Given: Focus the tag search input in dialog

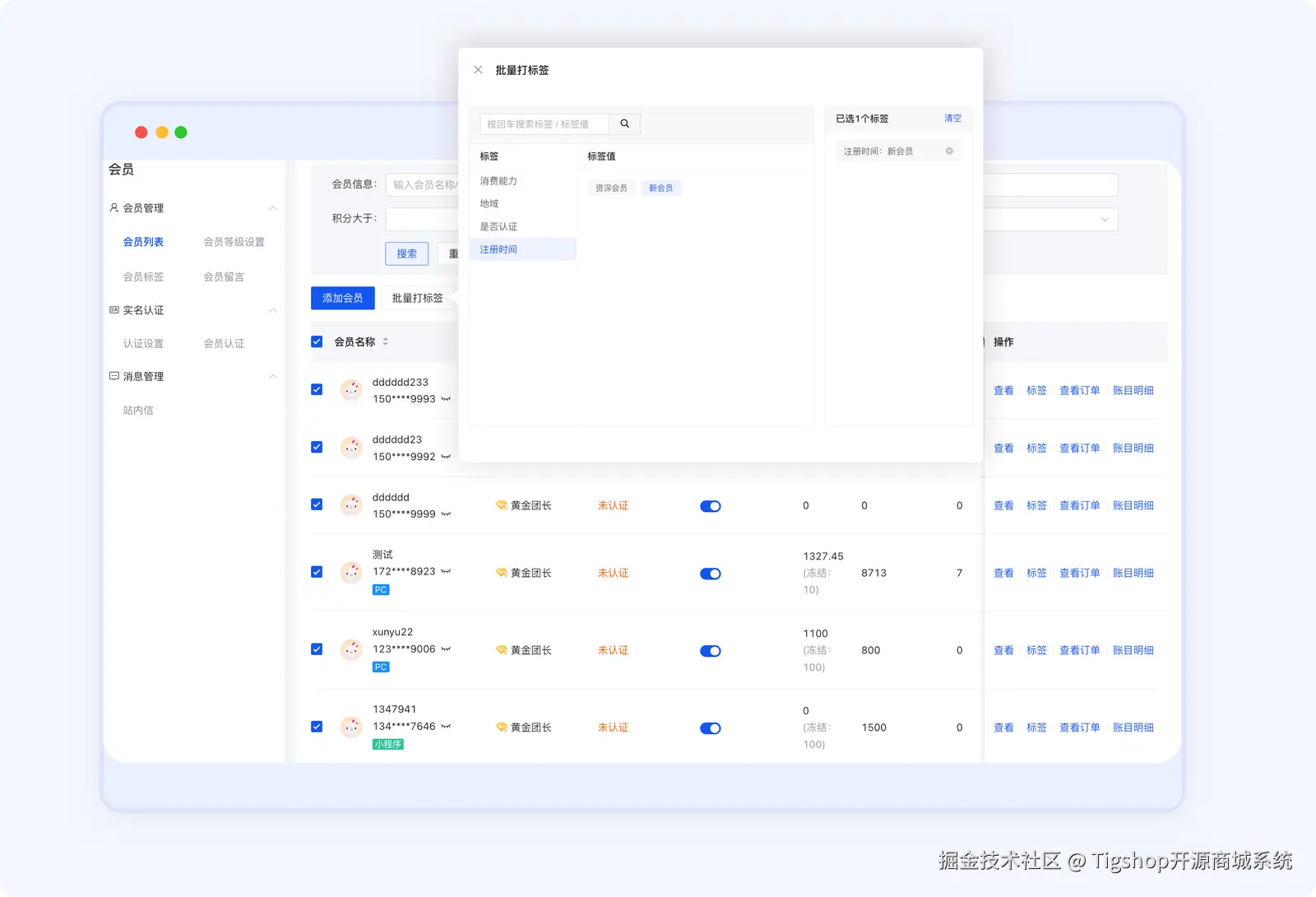Looking at the screenshot, I should (x=544, y=123).
